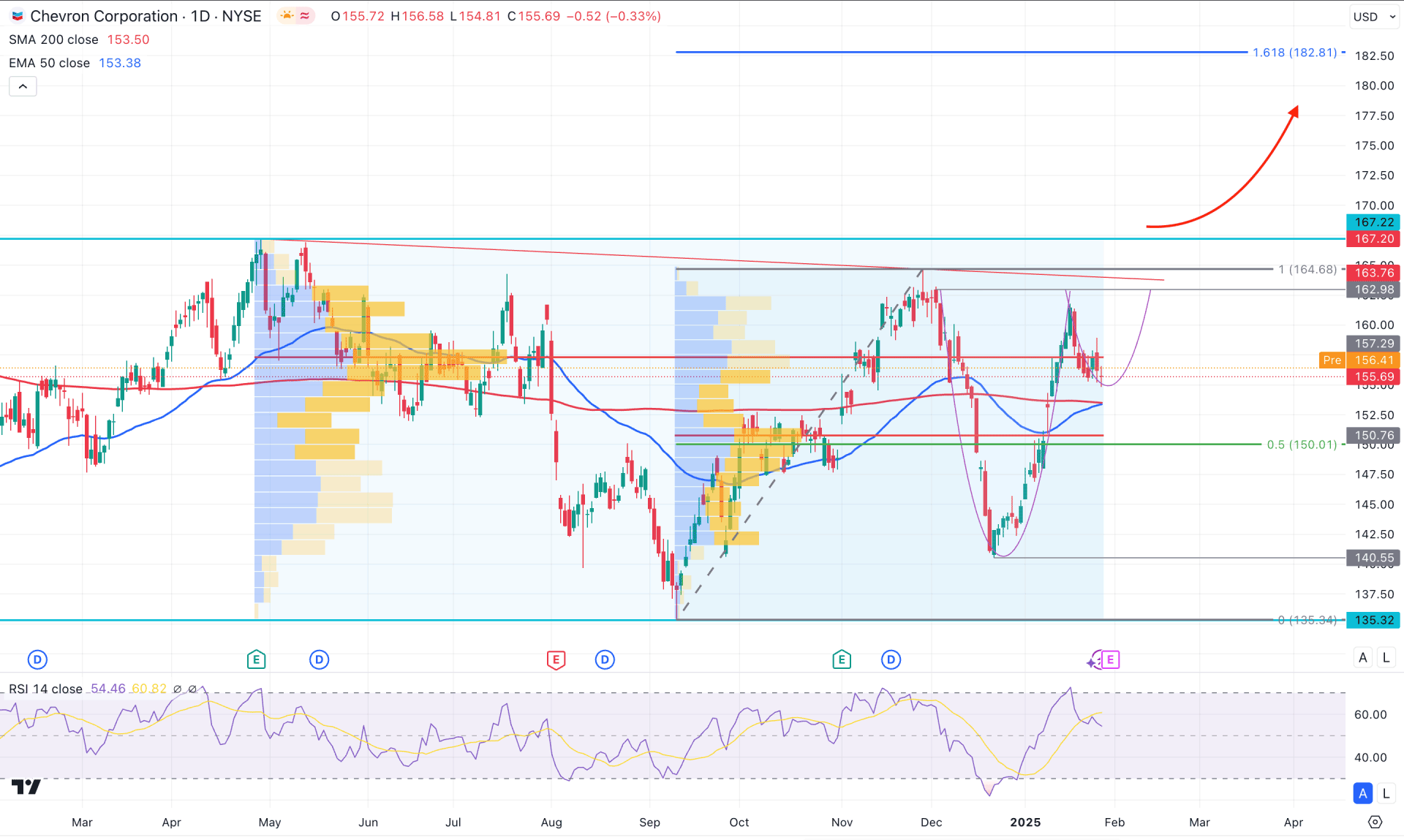Click the Jun label on time axis
This screenshot has width=1404, height=840.
click(x=368, y=822)
